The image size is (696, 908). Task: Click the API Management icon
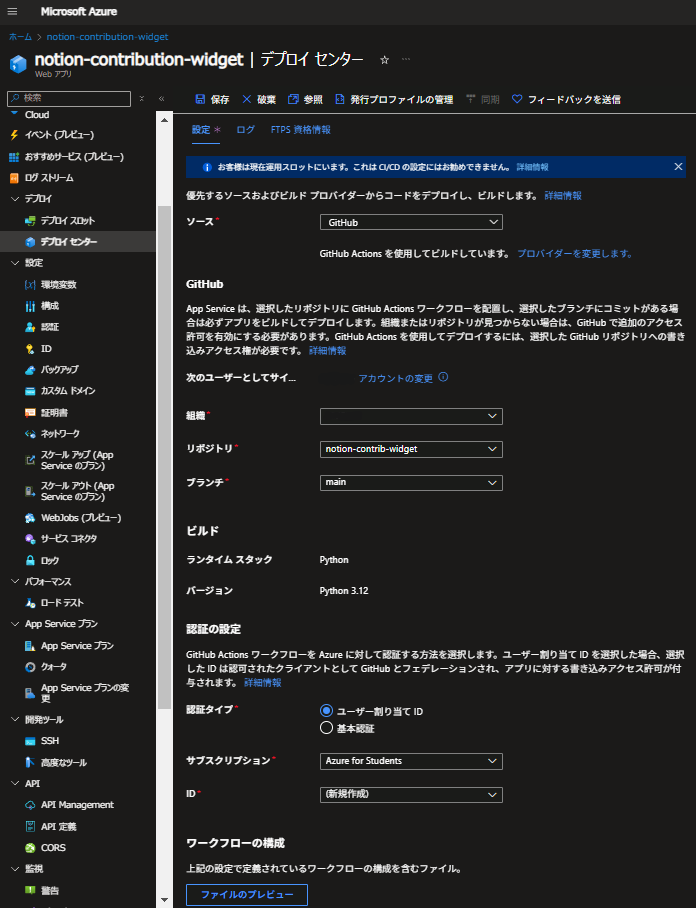tap(30, 805)
